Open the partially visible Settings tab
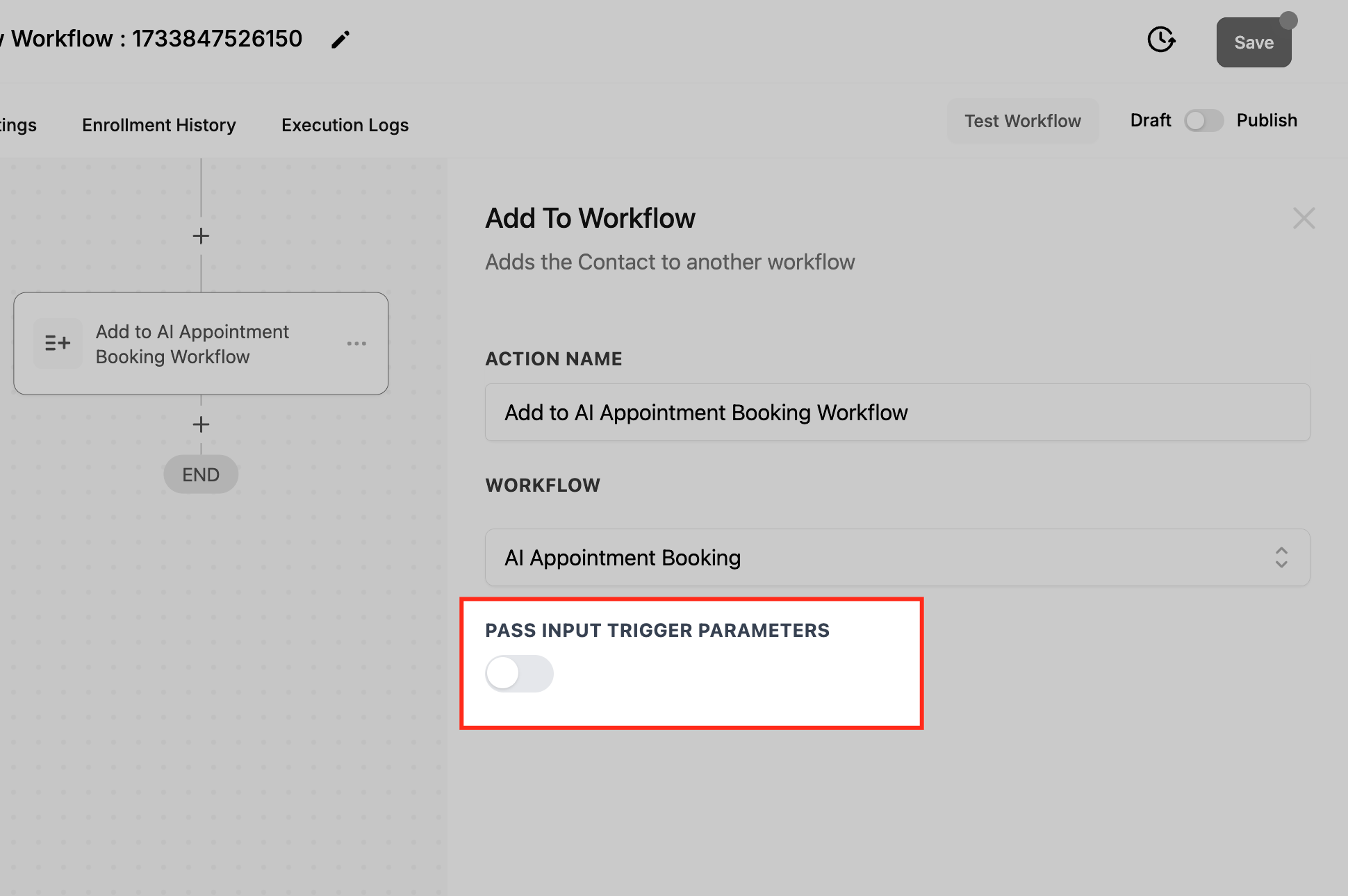This screenshot has width=1348, height=896. tap(18, 125)
